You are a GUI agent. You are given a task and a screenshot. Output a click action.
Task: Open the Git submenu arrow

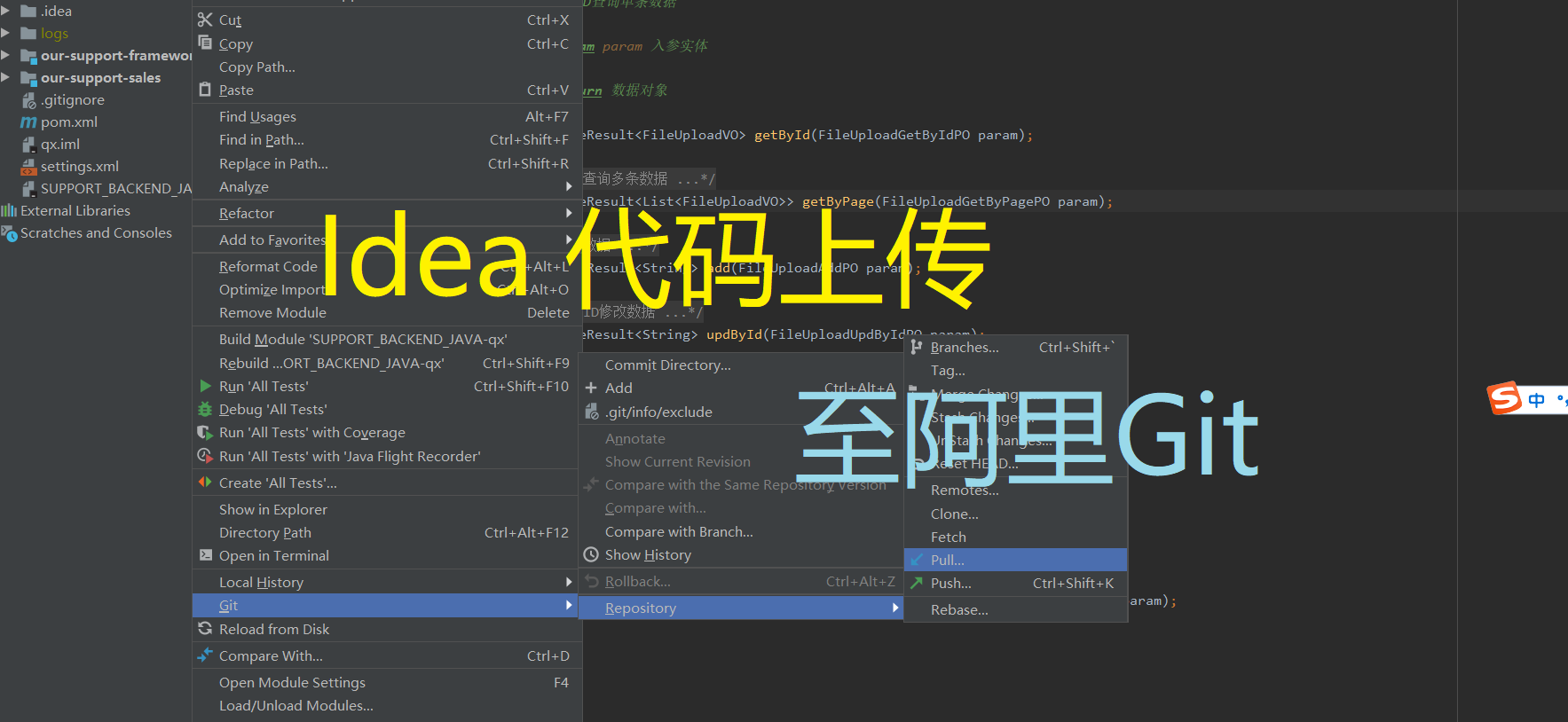click(x=569, y=605)
